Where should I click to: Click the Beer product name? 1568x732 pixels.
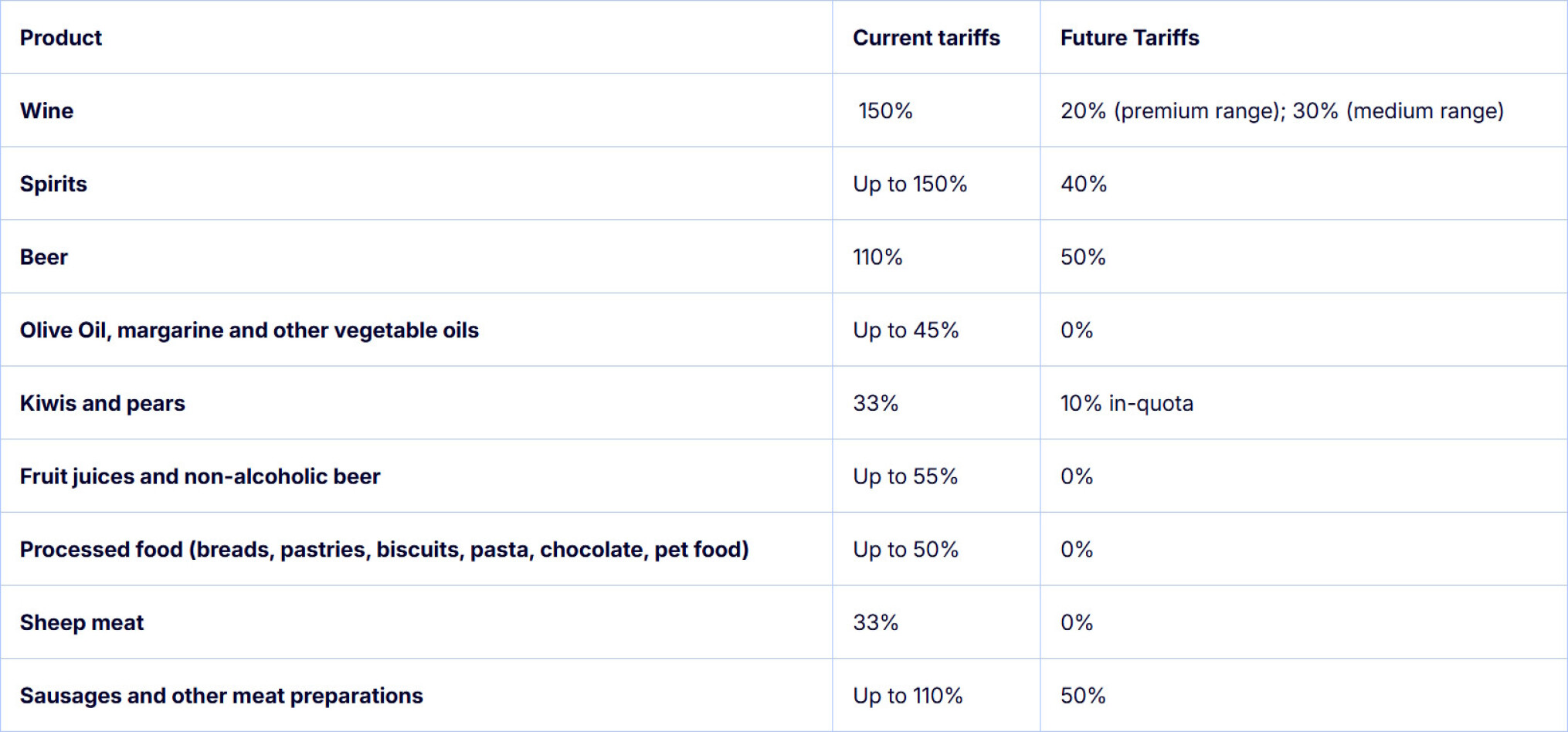(44, 257)
